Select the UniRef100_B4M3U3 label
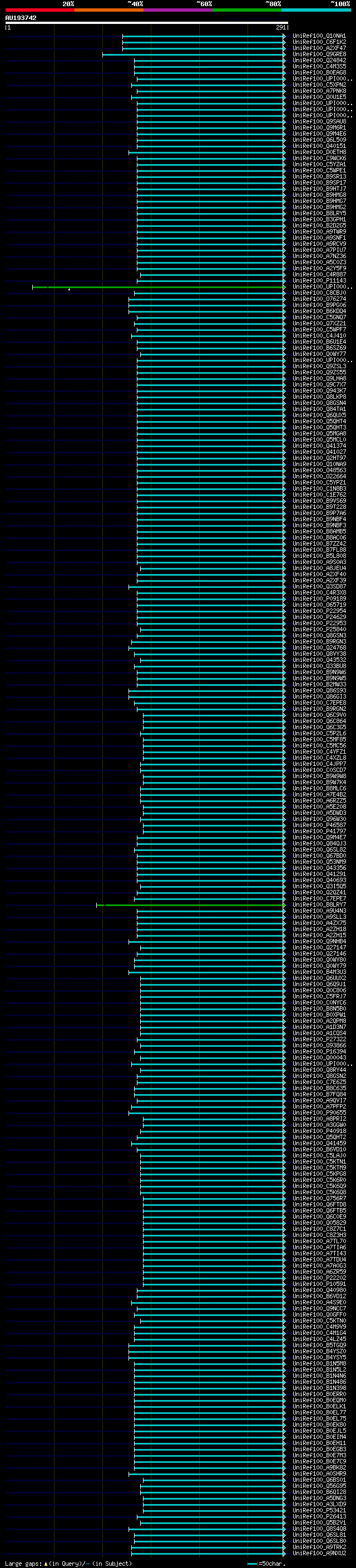Image resolution: width=356 pixels, height=1568 pixels. point(319,972)
